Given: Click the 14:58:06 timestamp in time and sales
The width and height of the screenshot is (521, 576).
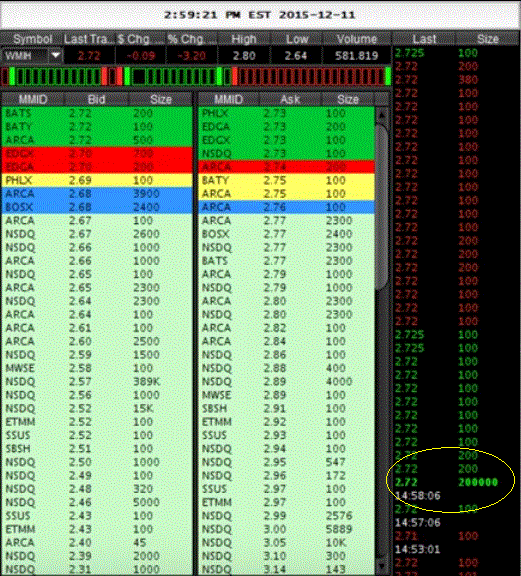Looking at the screenshot, I should coord(418,496).
